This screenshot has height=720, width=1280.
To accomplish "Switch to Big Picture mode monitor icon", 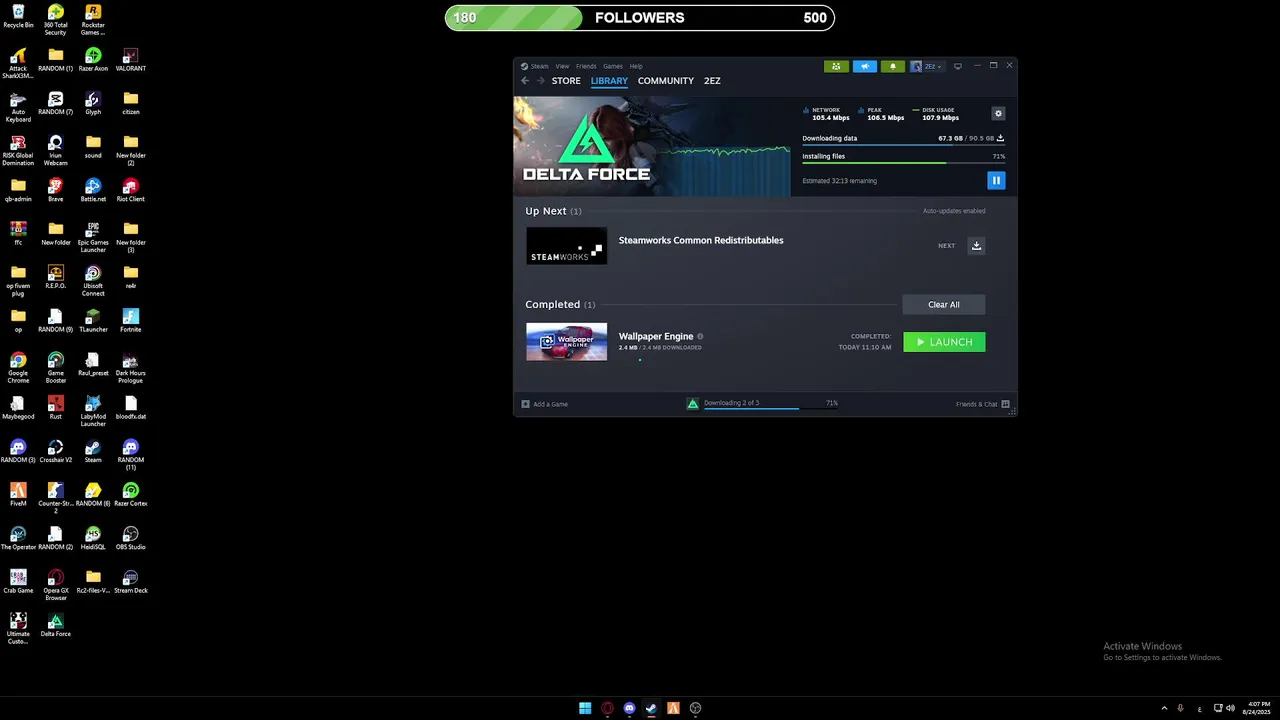I will pyautogui.click(x=958, y=67).
